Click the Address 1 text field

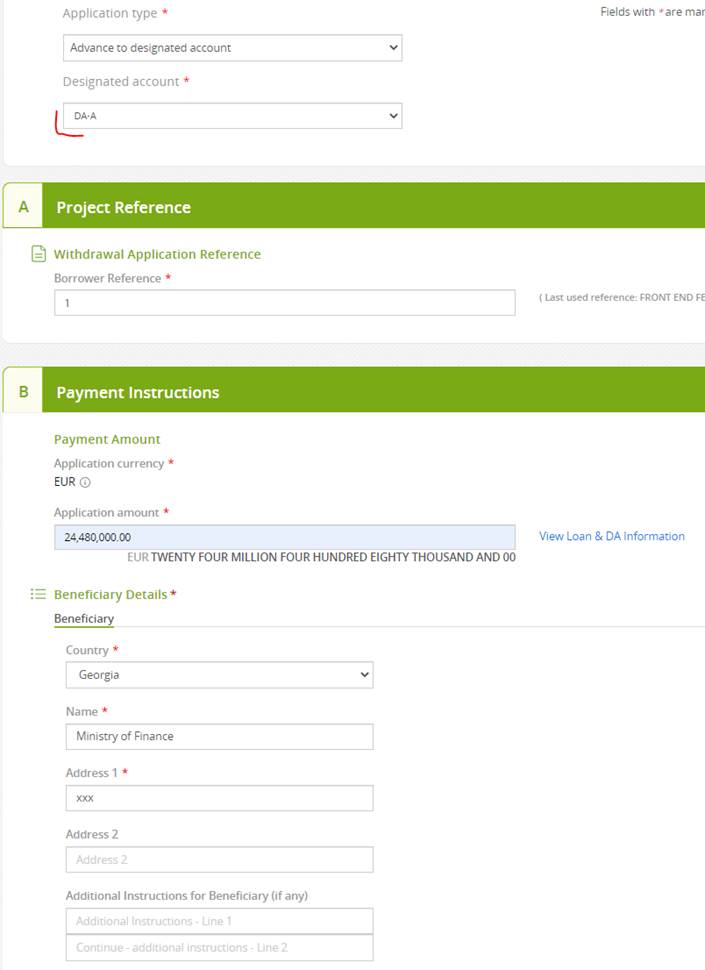[219, 798]
